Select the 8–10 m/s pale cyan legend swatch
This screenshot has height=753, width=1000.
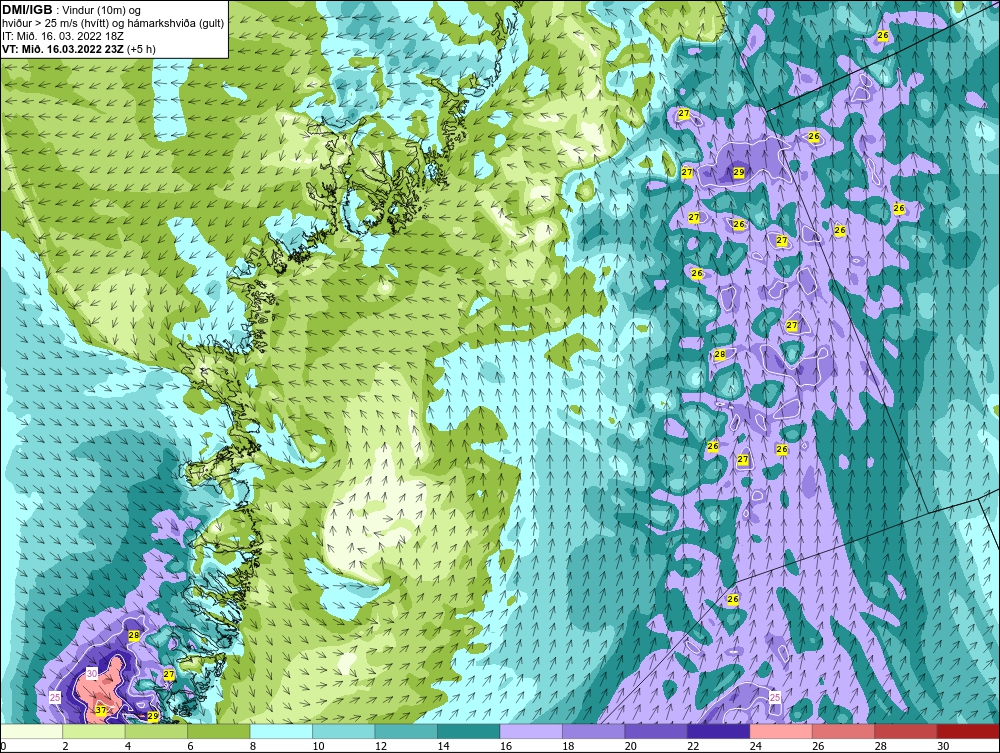click(x=281, y=731)
